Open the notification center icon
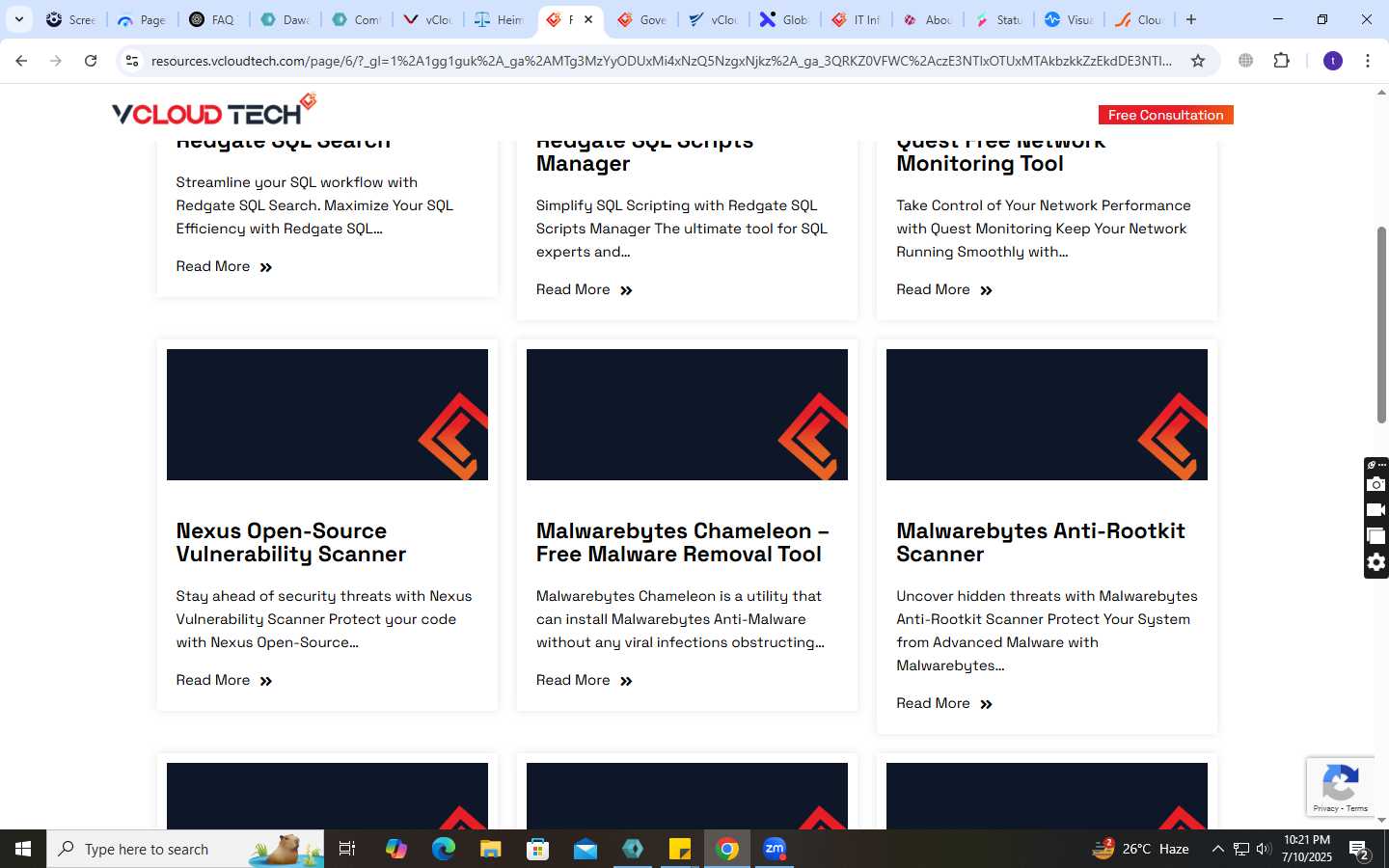The width and height of the screenshot is (1389, 868). click(1359, 850)
